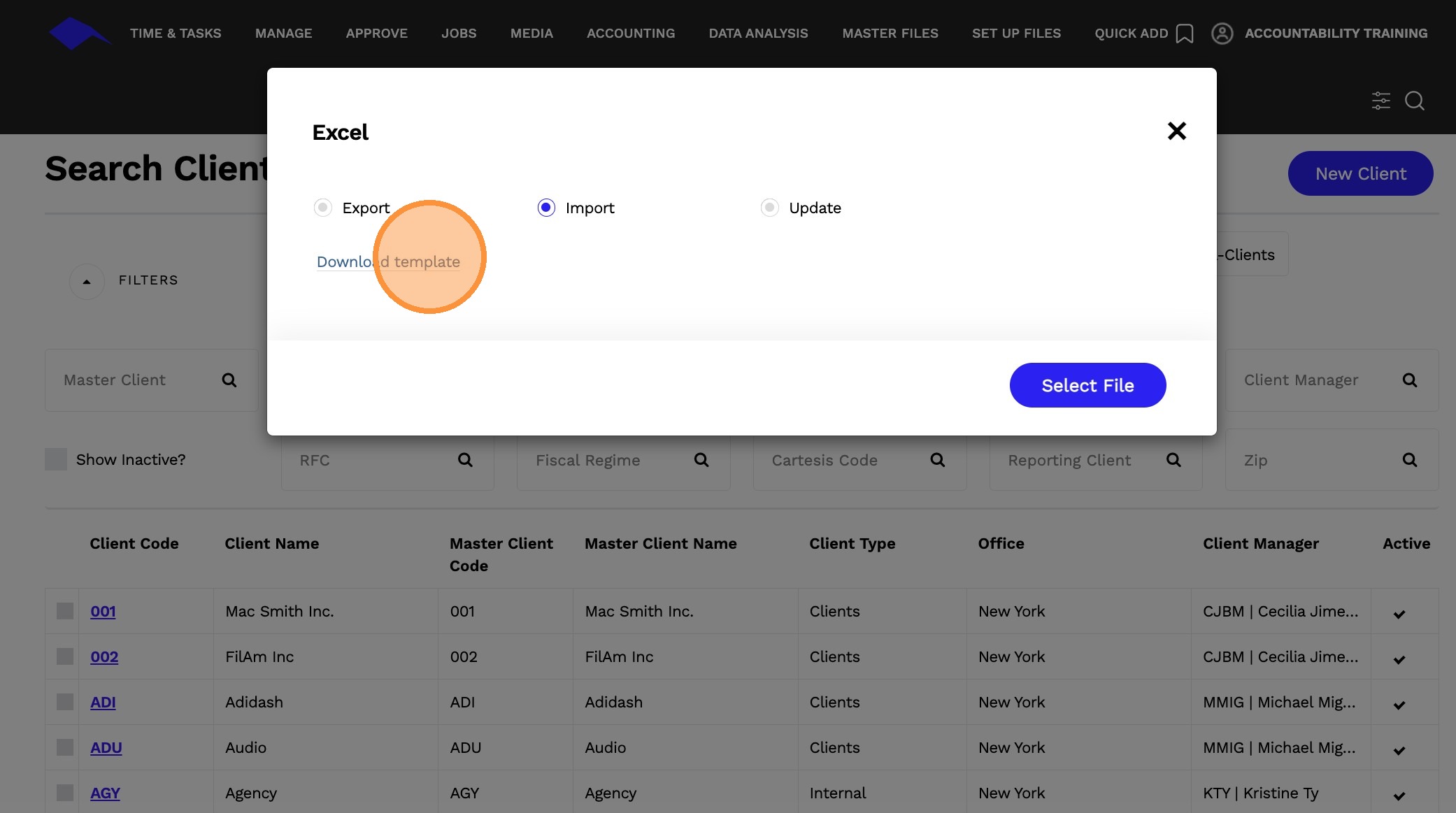Select the Update radio button
The height and width of the screenshot is (813, 1456).
769,208
